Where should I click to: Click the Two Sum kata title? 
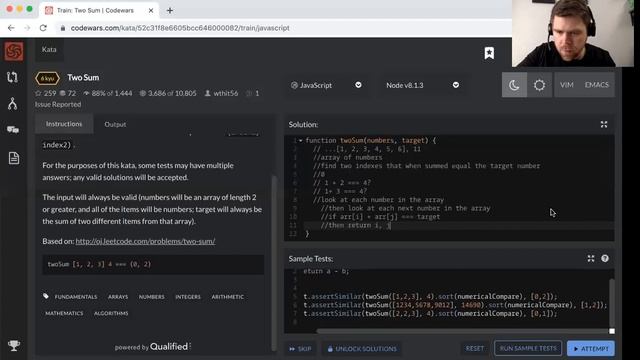point(83,78)
